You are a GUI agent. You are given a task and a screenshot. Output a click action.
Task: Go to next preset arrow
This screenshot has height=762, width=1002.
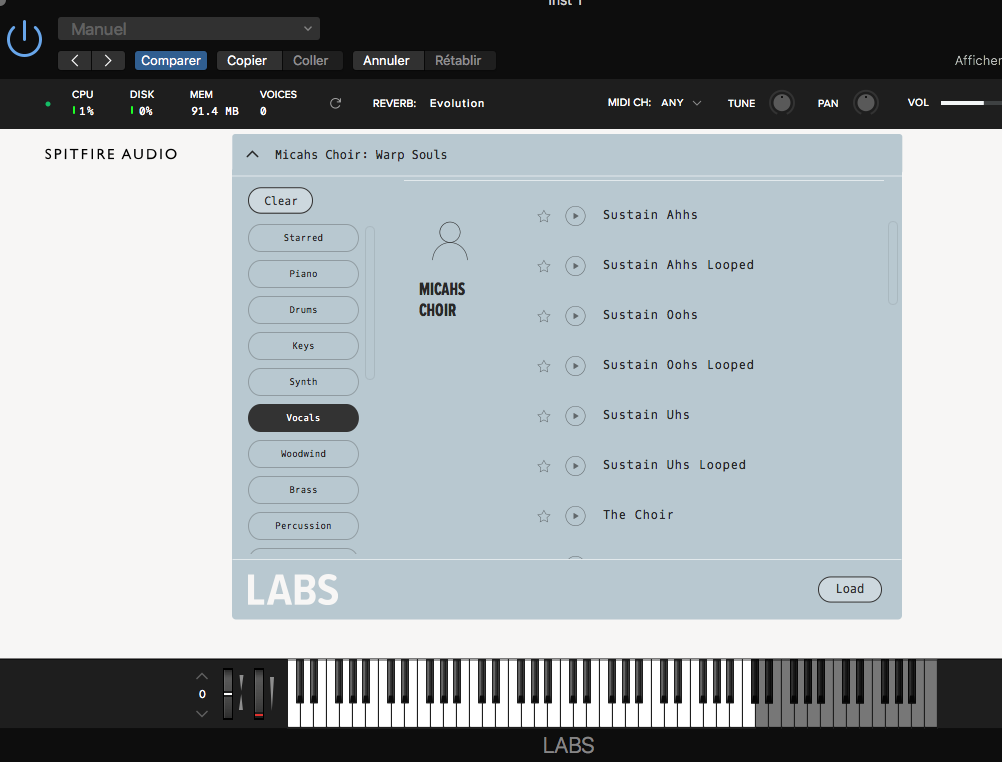pos(108,61)
